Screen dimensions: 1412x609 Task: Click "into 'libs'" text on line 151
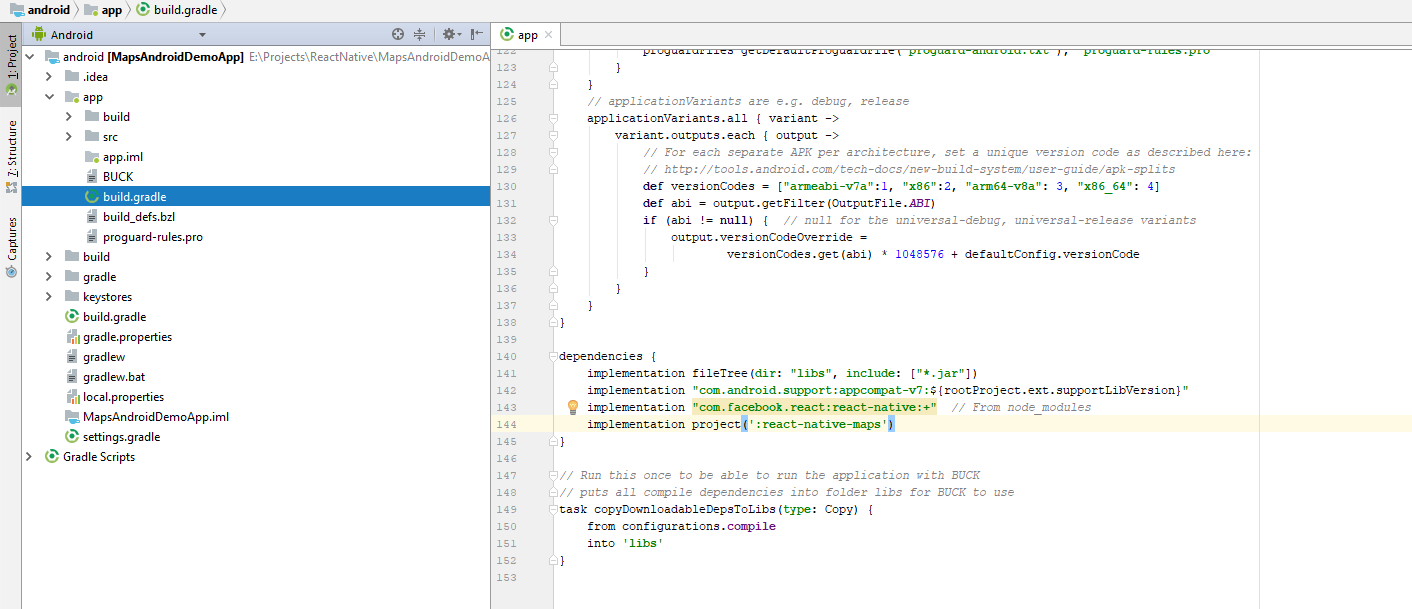pyautogui.click(x=625, y=543)
